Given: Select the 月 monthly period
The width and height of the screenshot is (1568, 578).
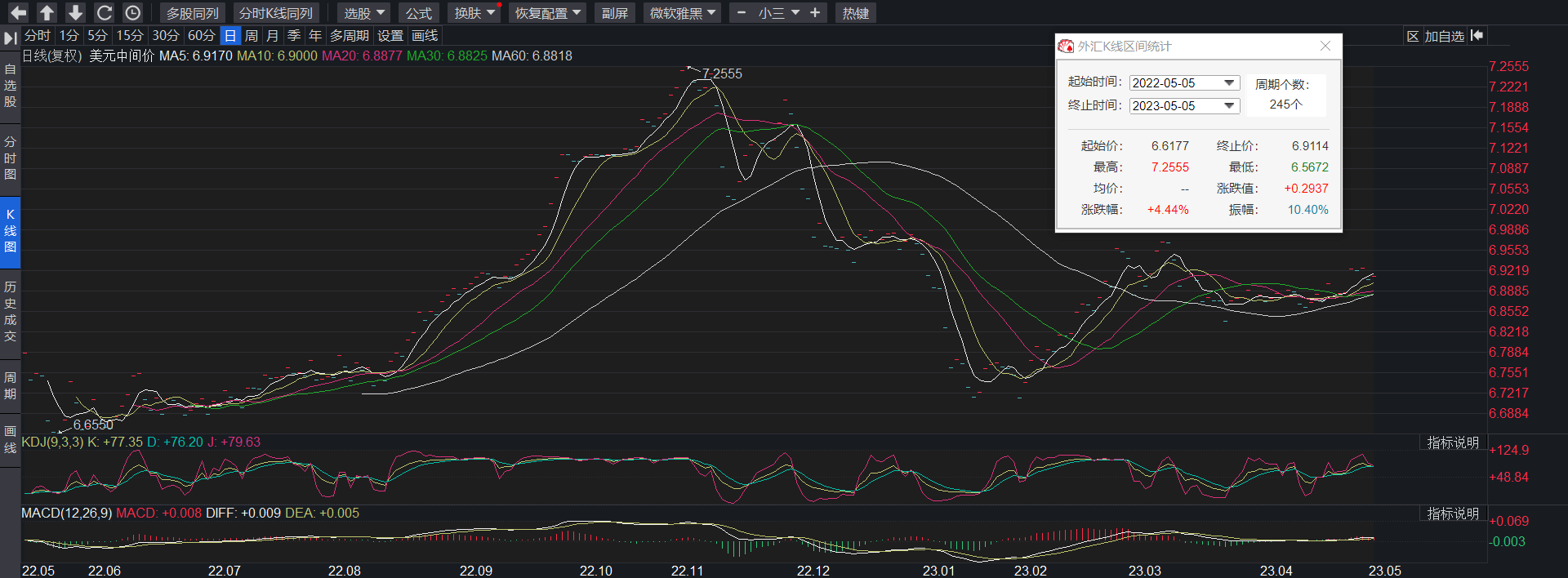Looking at the screenshot, I should [x=273, y=36].
